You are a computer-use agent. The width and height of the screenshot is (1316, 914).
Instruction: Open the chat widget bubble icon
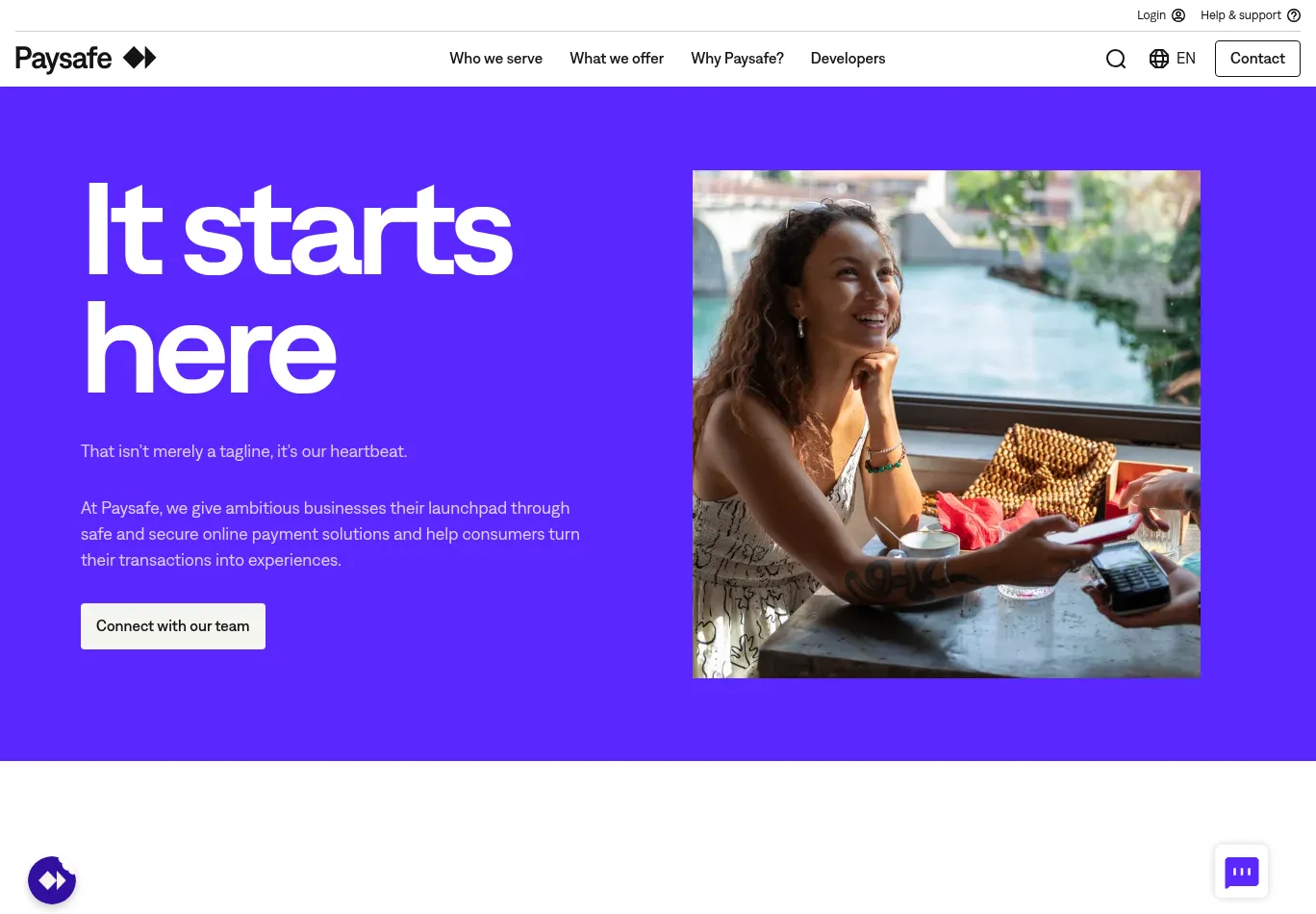pyautogui.click(x=1242, y=872)
